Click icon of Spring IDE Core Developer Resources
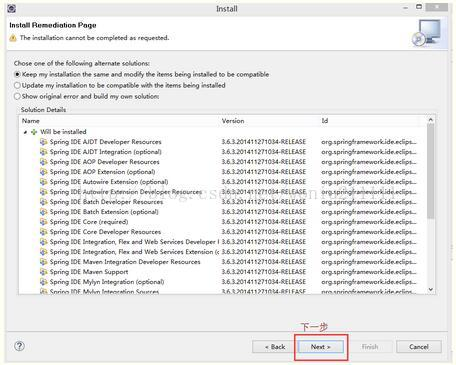Image resolution: width=456 pixels, height=365 pixels. [x=43, y=232]
